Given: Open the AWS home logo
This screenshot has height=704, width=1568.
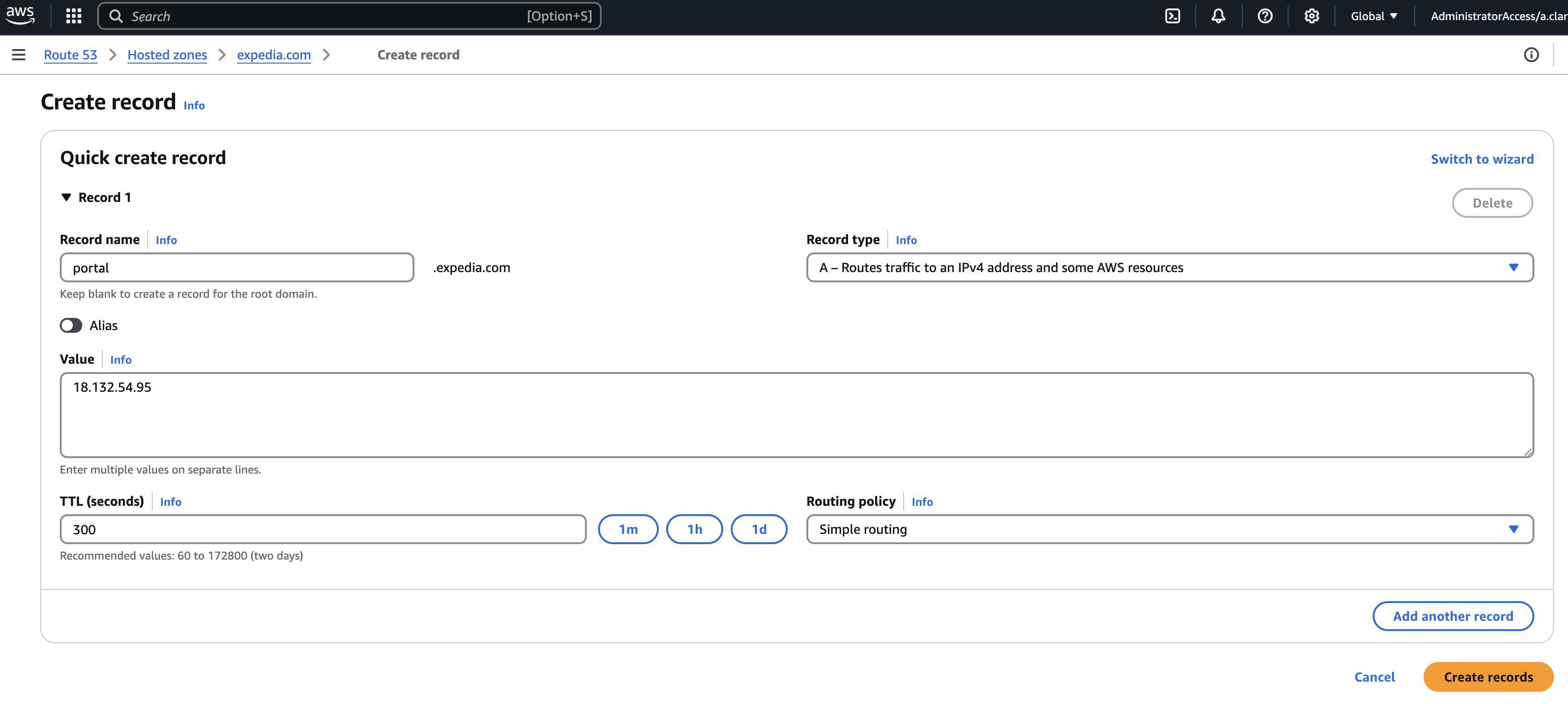Looking at the screenshot, I should coord(20,16).
